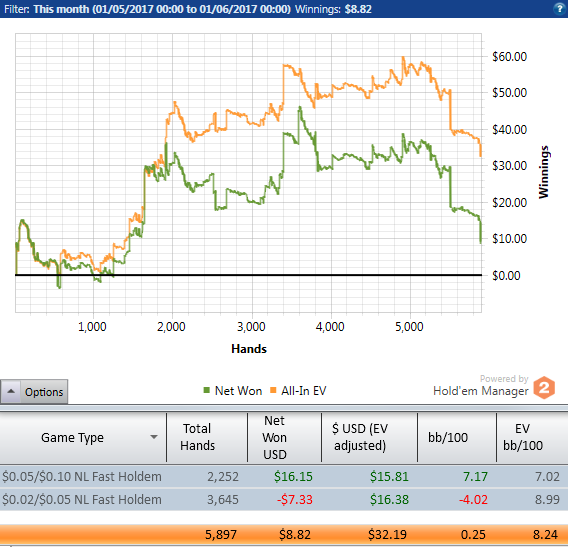Screen dimensions: 568x547
Task: Sort by EV bb/100 column header
Action: pos(523,437)
